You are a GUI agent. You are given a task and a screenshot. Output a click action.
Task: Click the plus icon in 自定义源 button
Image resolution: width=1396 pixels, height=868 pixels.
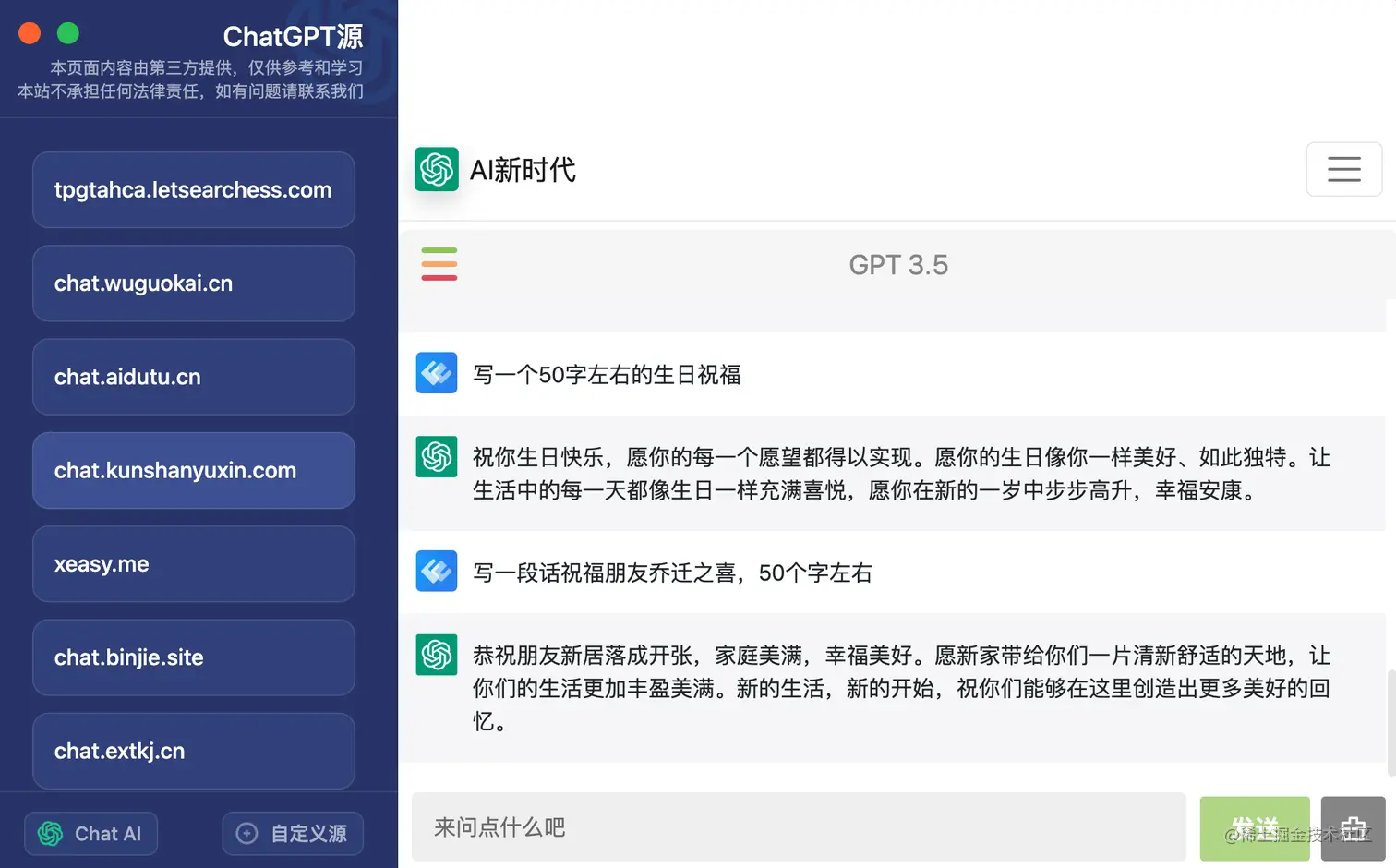click(x=247, y=833)
